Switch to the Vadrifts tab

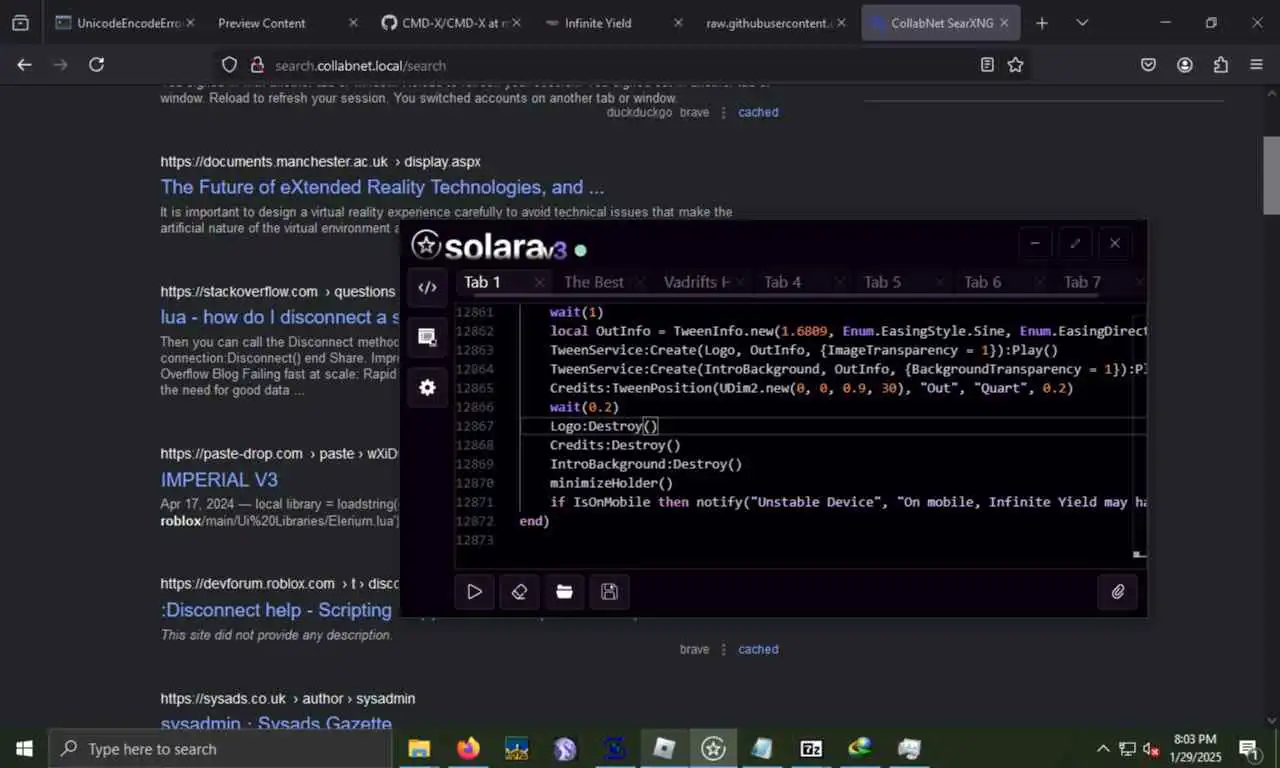(697, 282)
